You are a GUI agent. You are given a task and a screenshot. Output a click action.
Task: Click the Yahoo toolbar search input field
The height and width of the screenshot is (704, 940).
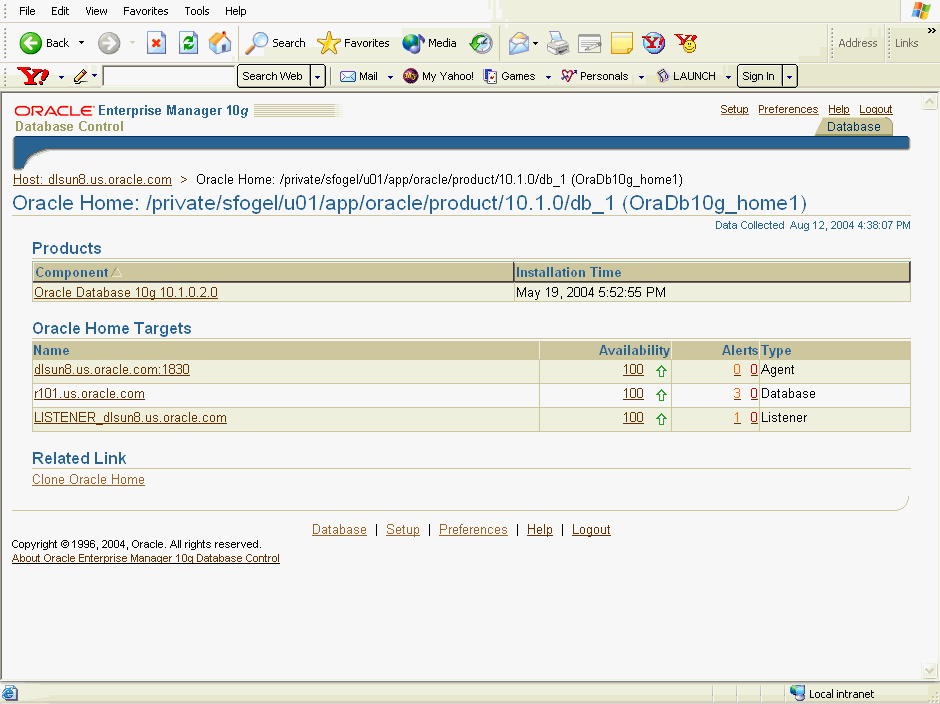click(169, 76)
